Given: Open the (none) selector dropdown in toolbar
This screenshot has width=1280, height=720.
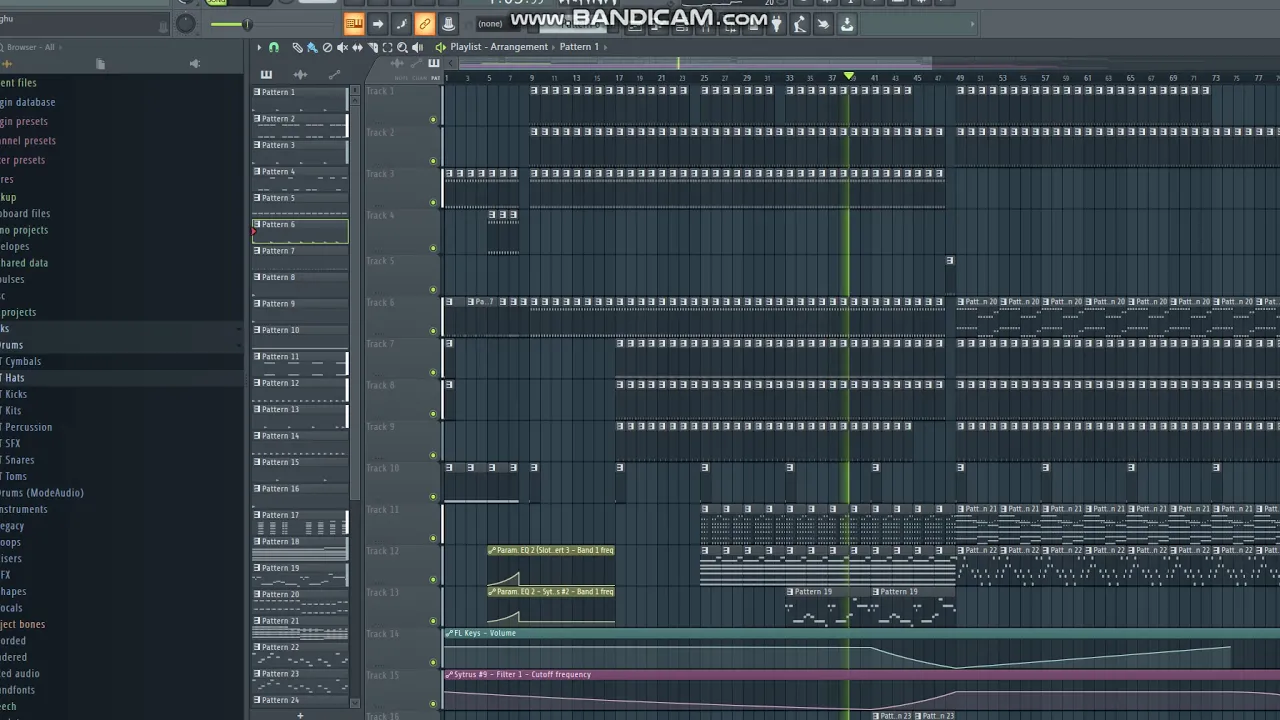Looking at the screenshot, I should [x=490, y=24].
